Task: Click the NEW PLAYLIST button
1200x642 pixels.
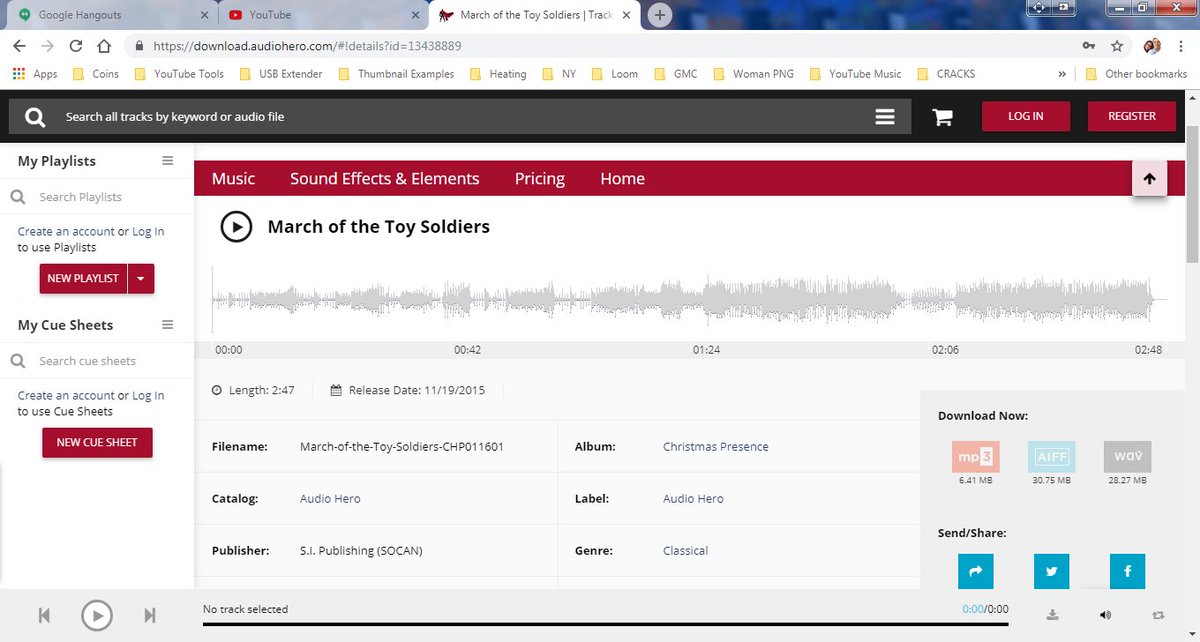Action: [x=84, y=278]
